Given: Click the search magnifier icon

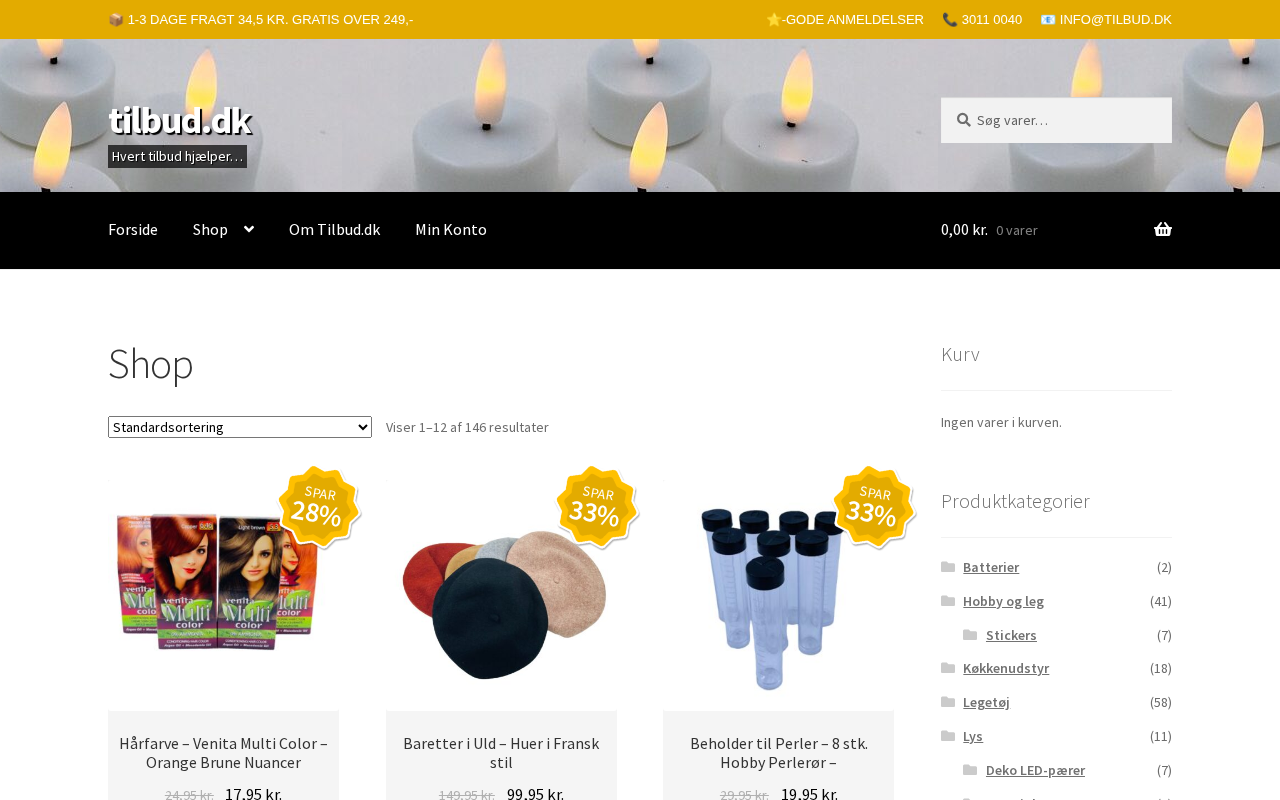Looking at the screenshot, I should pos(964,120).
